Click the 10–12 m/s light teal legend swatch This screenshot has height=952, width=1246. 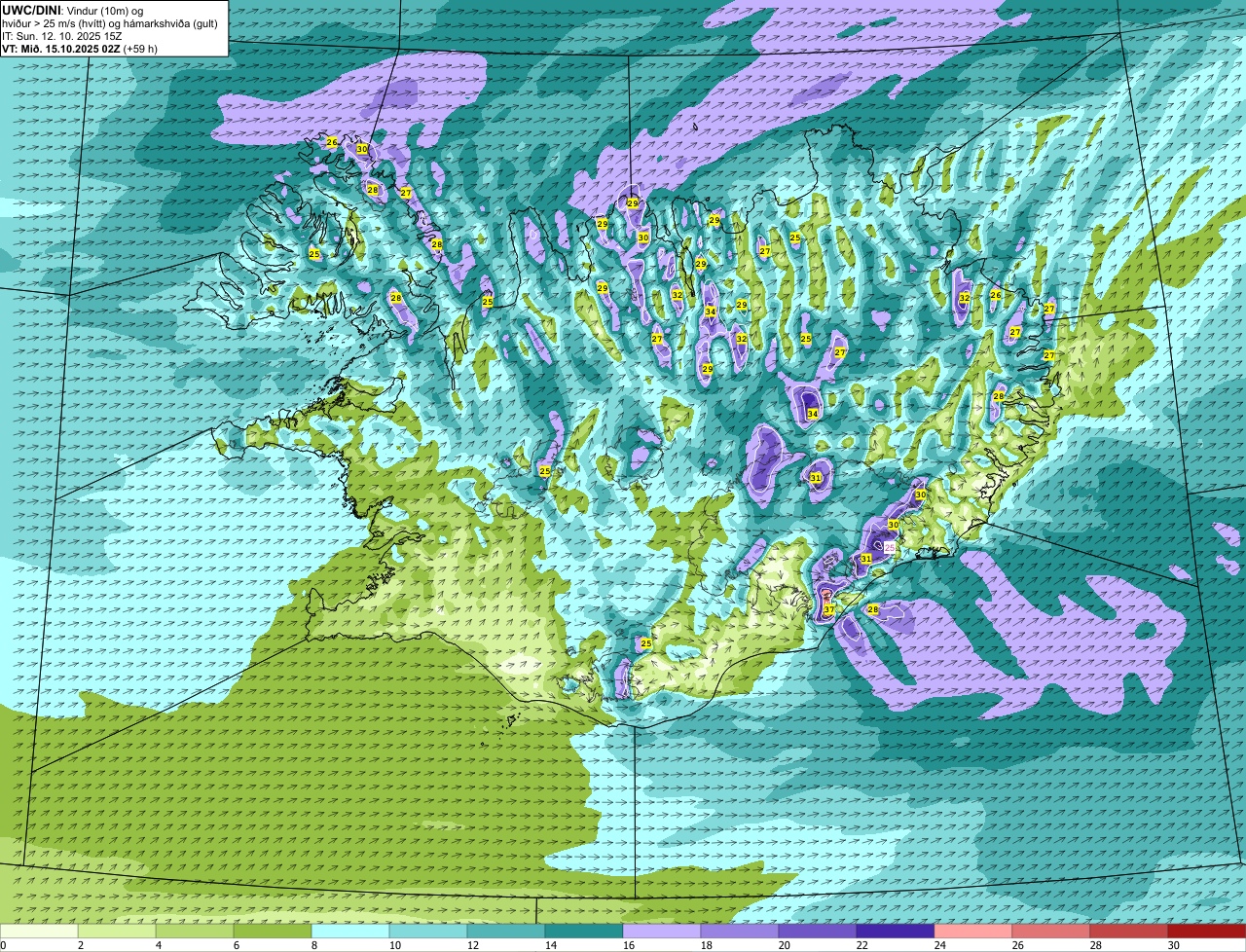click(x=428, y=931)
